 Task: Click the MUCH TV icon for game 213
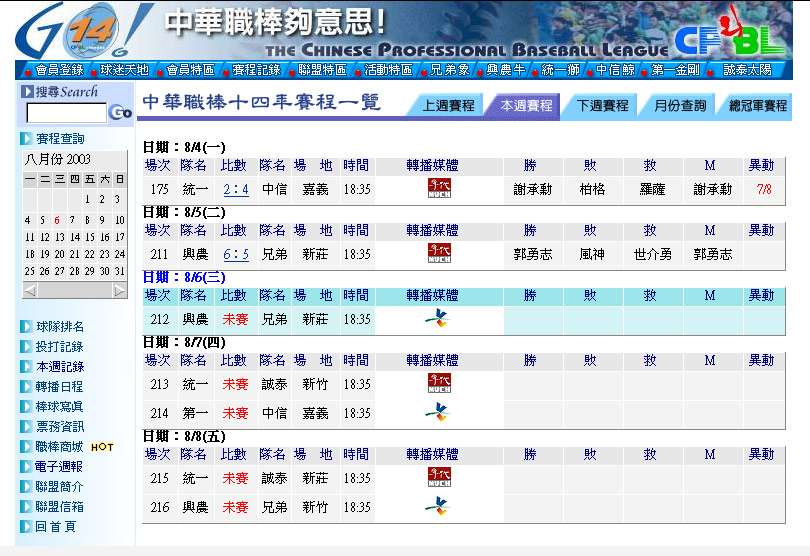(x=439, y=383)
